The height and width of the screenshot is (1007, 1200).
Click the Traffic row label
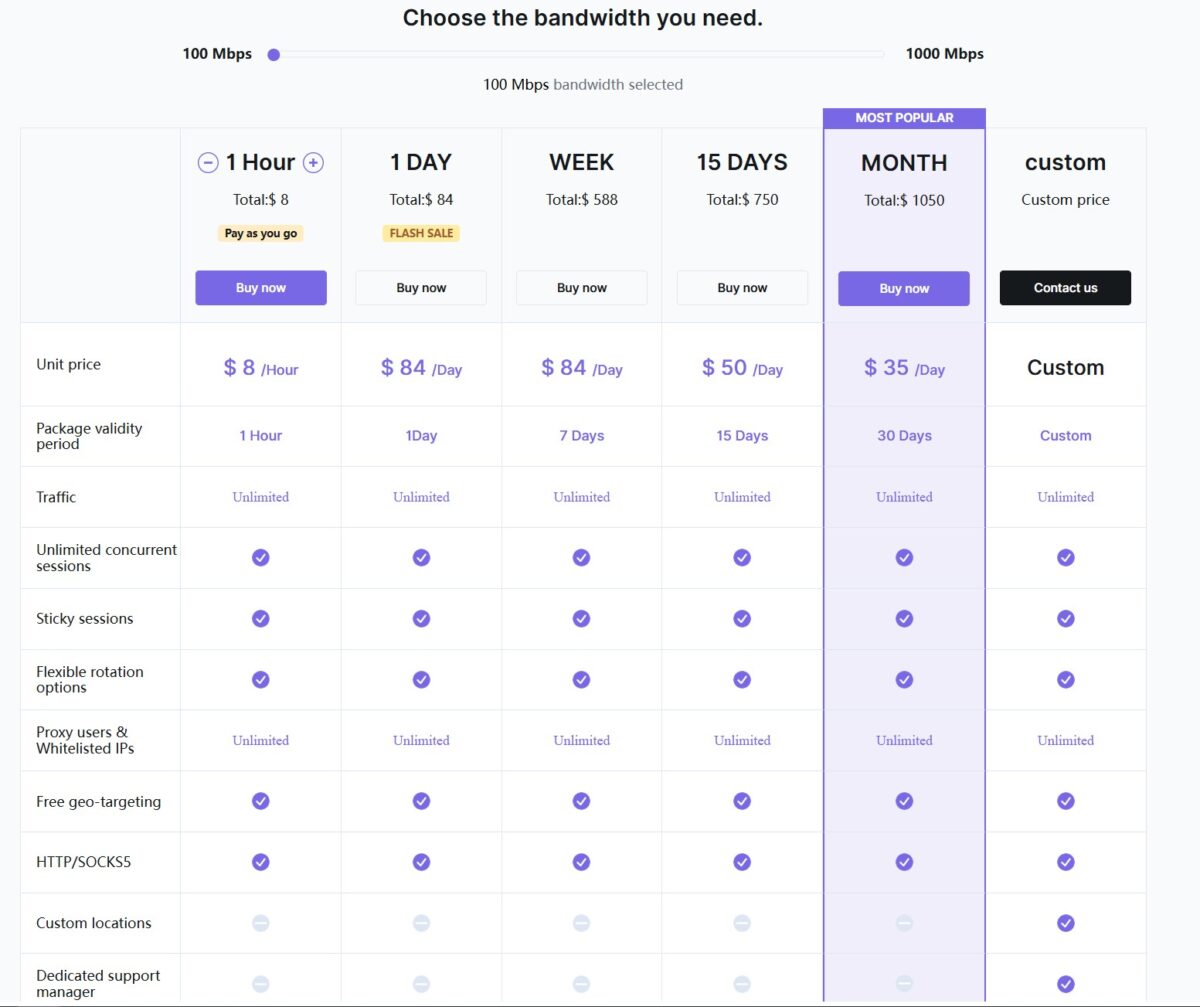tap(56, 497)
